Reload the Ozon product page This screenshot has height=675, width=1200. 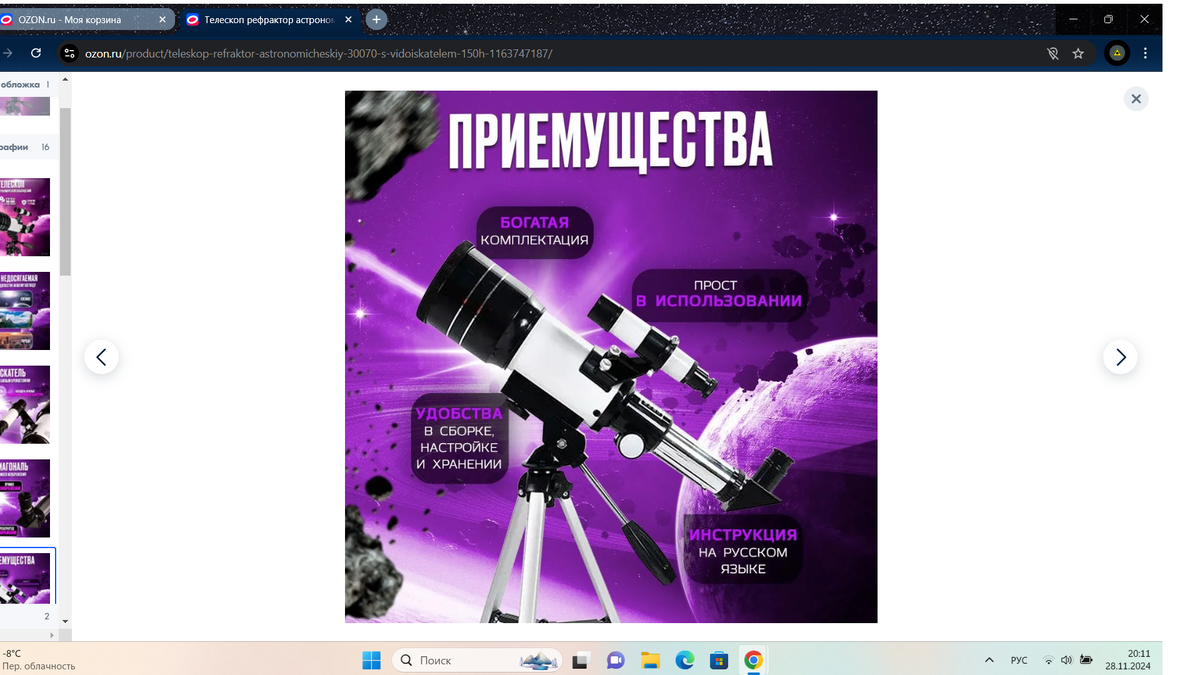point(36,53)
